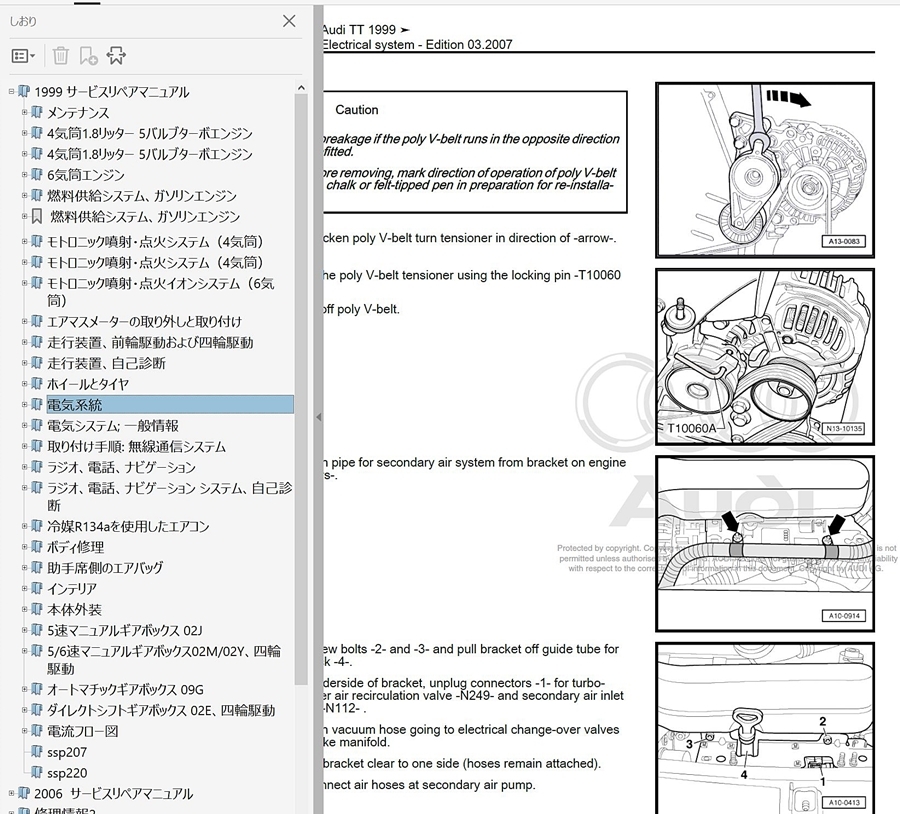Click bookmark icon beside 本体外装

37,609
